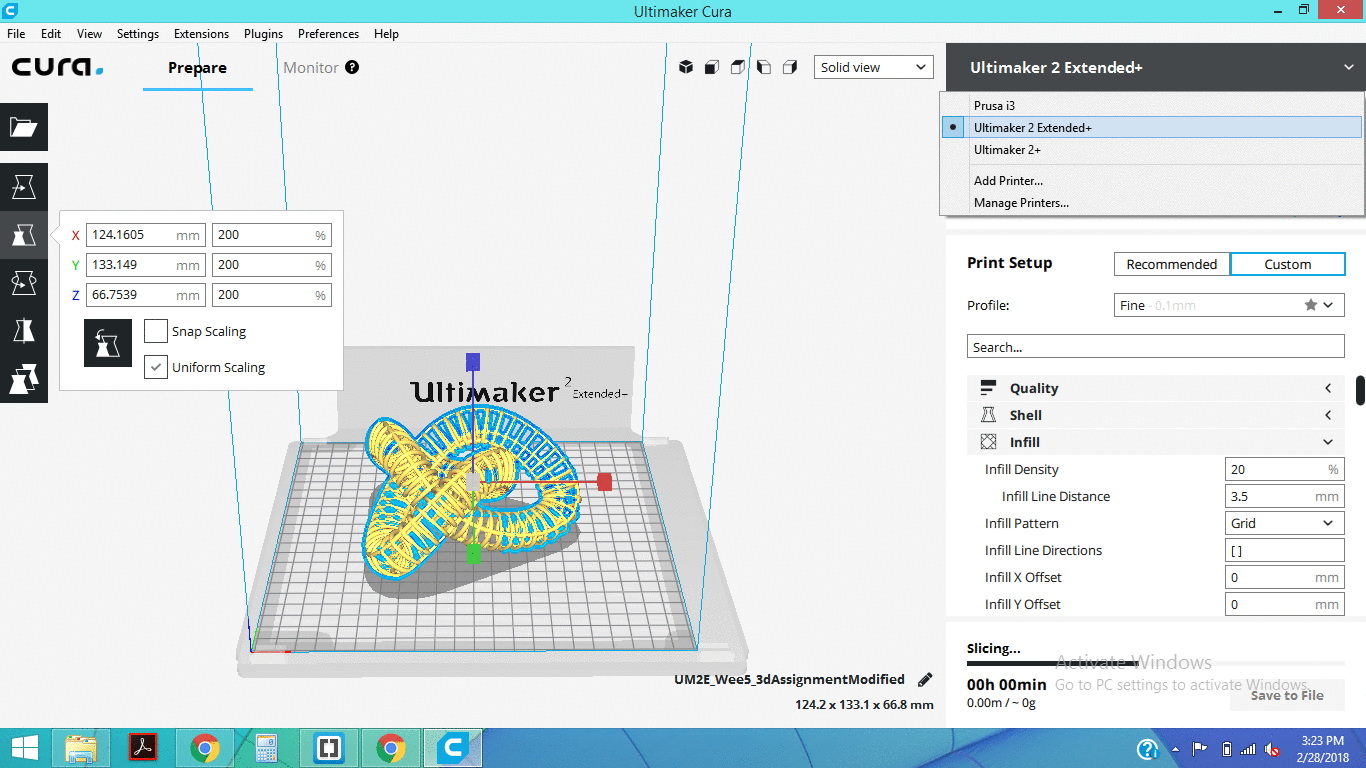Open the Help menu
1366x768 pixels.
386,33
